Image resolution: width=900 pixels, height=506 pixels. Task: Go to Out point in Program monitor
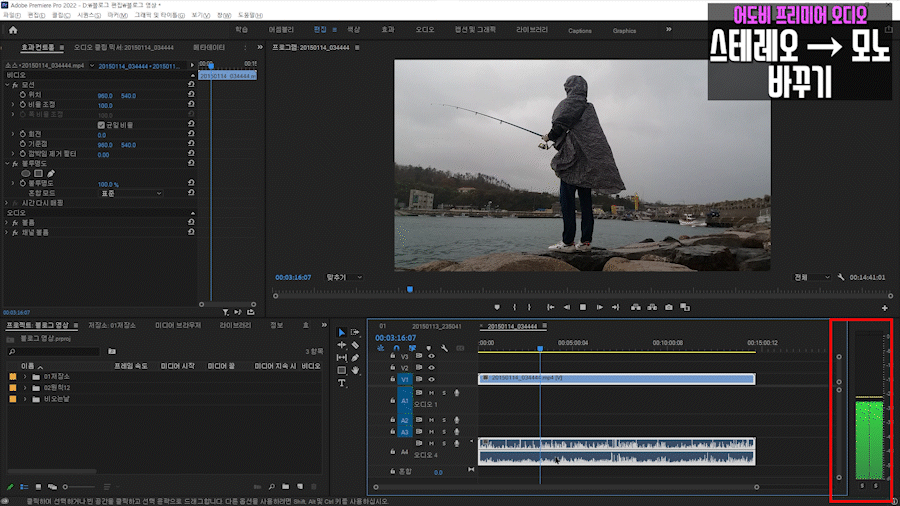click(615, 308)
